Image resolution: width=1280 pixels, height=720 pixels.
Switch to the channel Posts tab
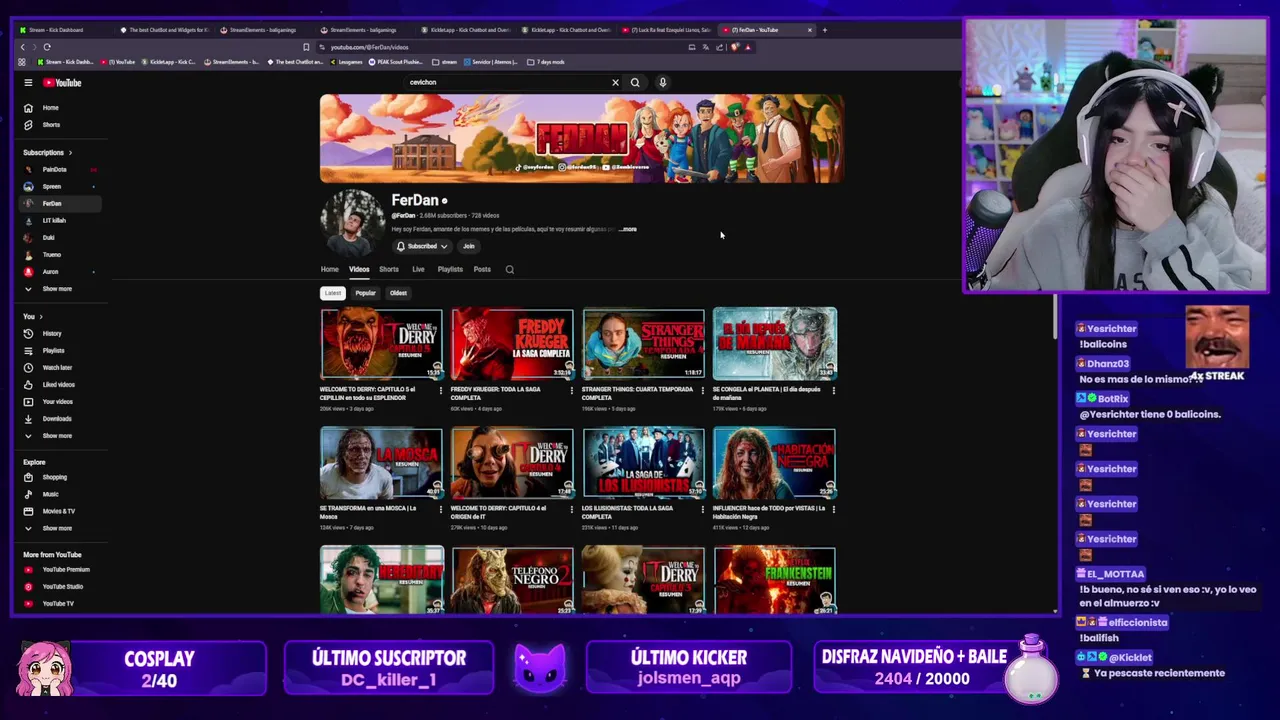point(482,269)
